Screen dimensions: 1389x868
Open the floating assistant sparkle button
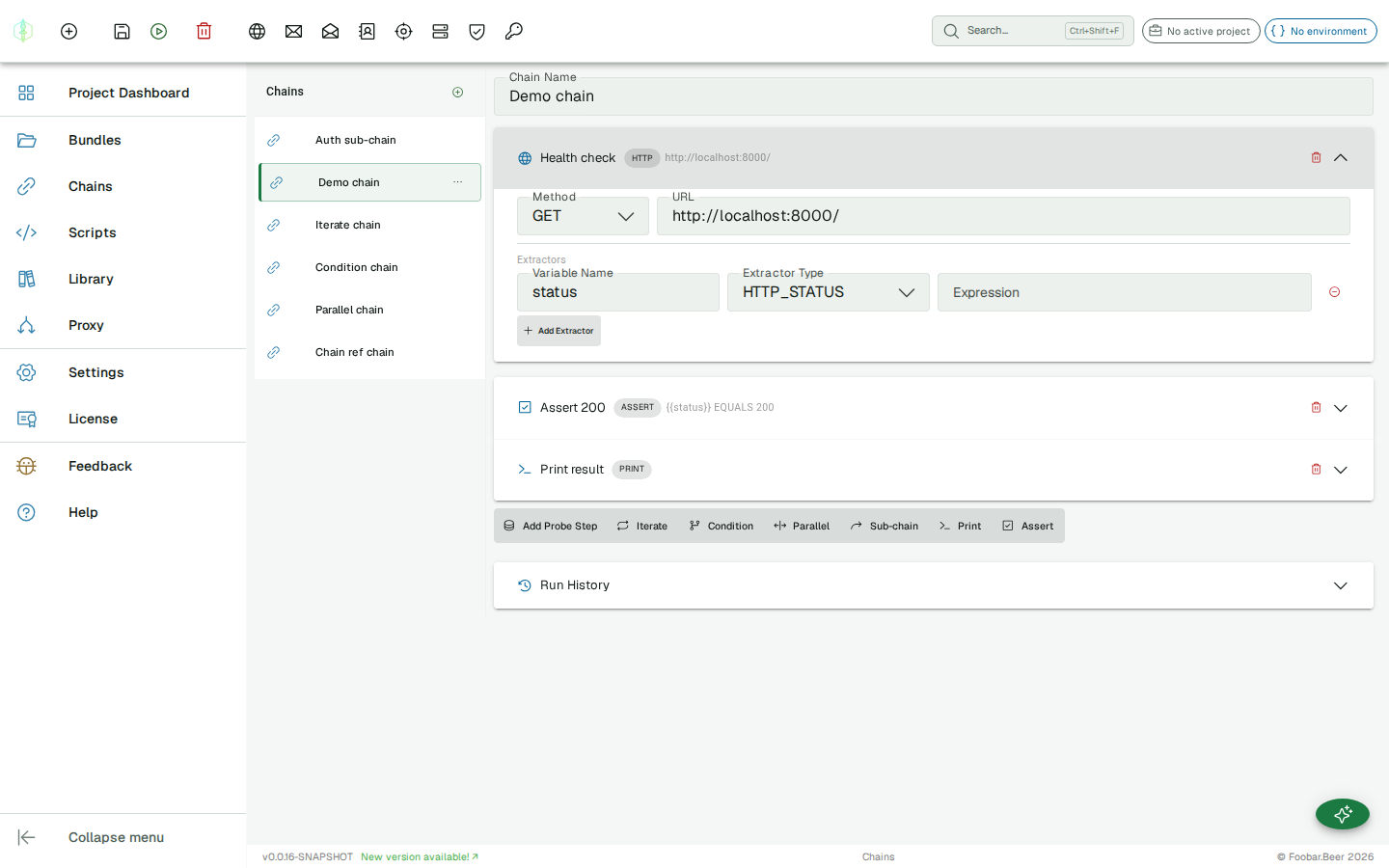coord(1343,814)
